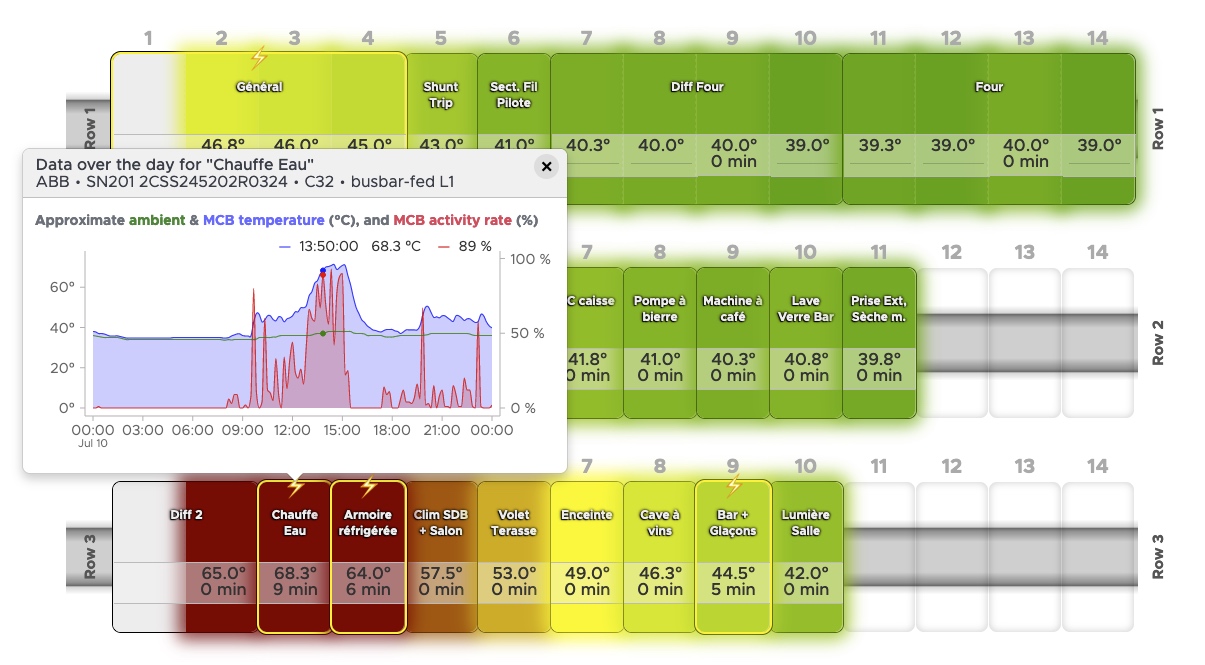This screenshot has width=1205, height=665.
Task: Select the Pompe à bierre breaker
Action: [660, 330]
